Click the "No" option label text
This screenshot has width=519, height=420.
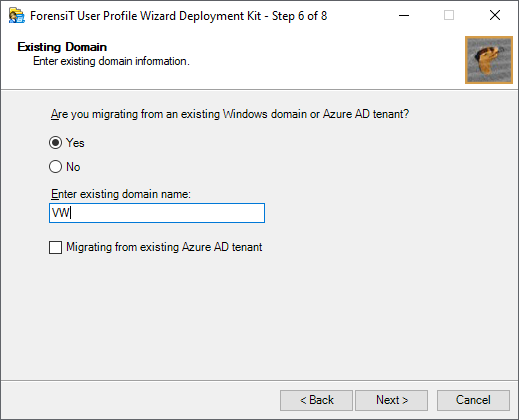tap(73, 167)
